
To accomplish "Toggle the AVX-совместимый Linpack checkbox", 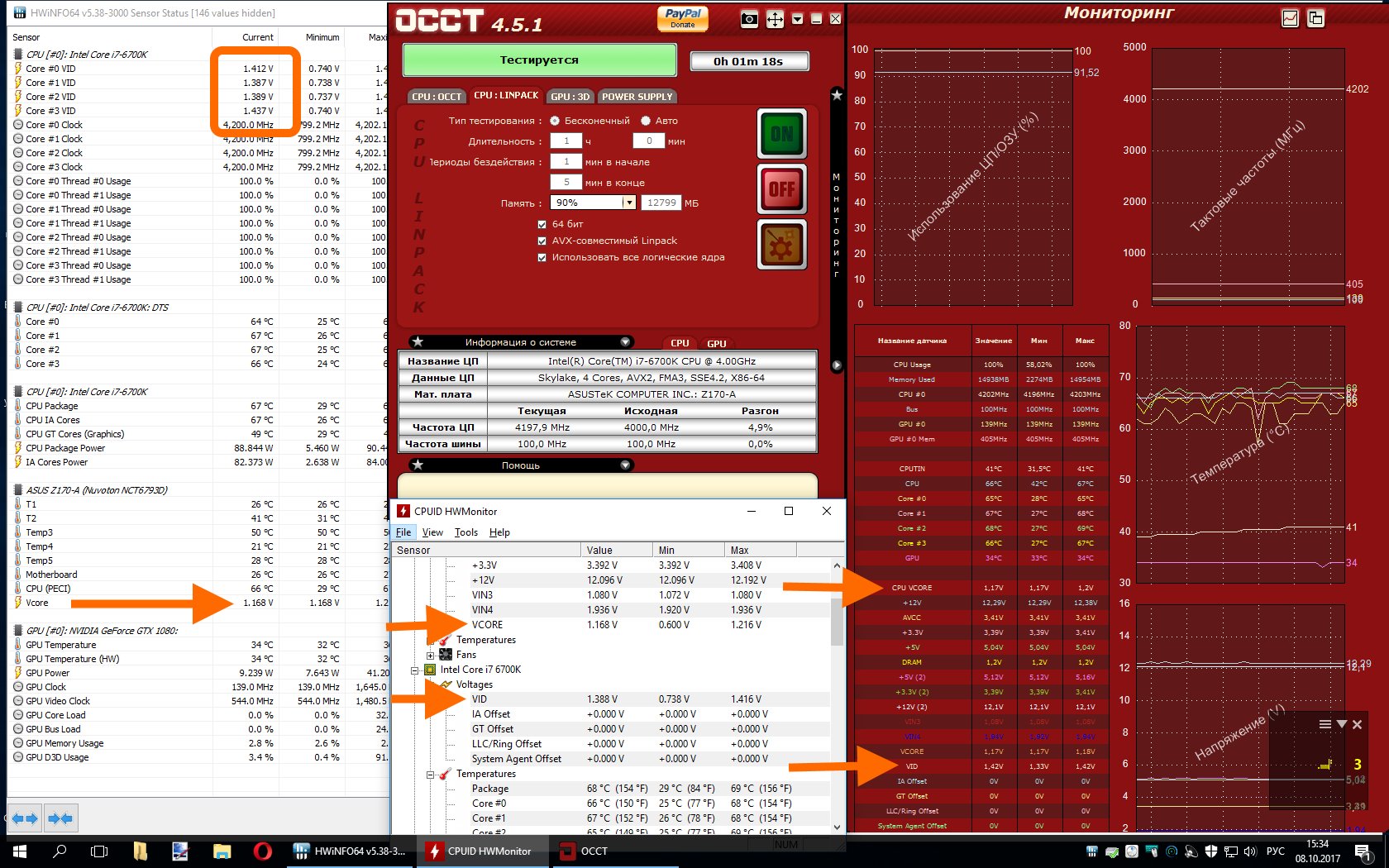I will [542, 241].
